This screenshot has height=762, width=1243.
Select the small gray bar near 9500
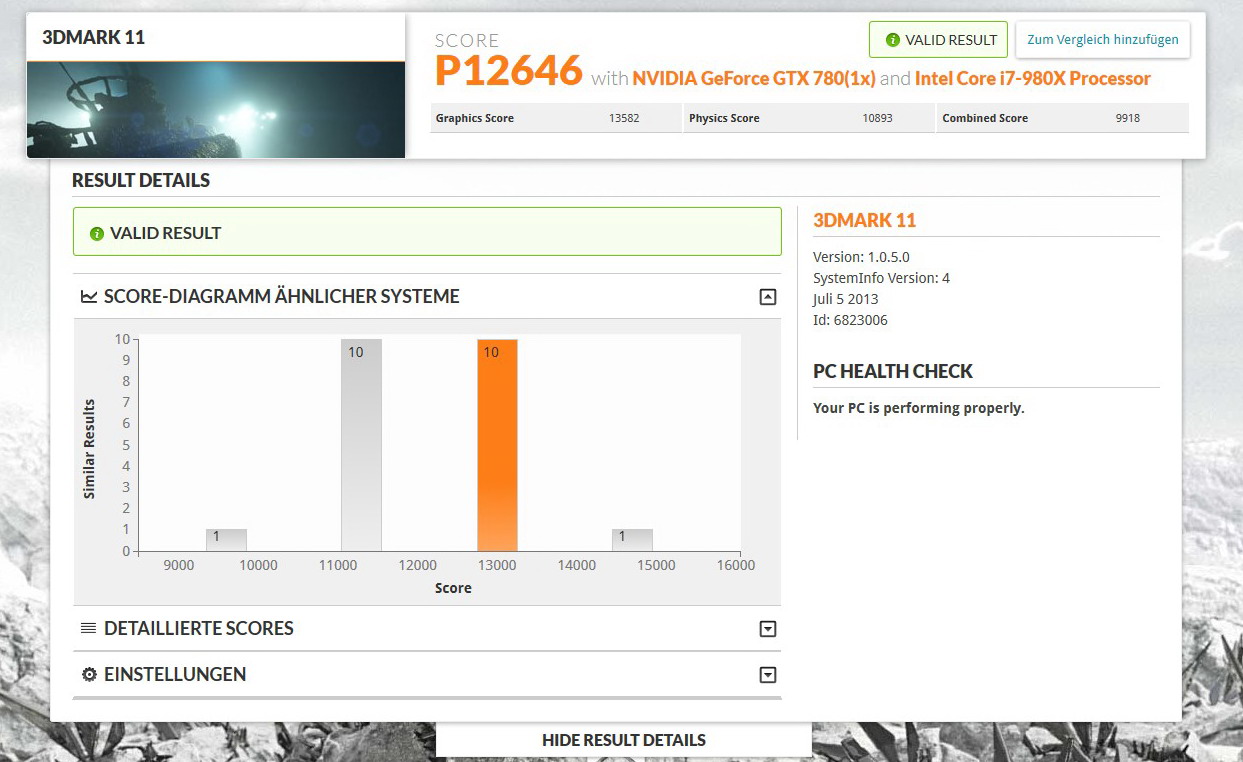click(x=226, y=540)
